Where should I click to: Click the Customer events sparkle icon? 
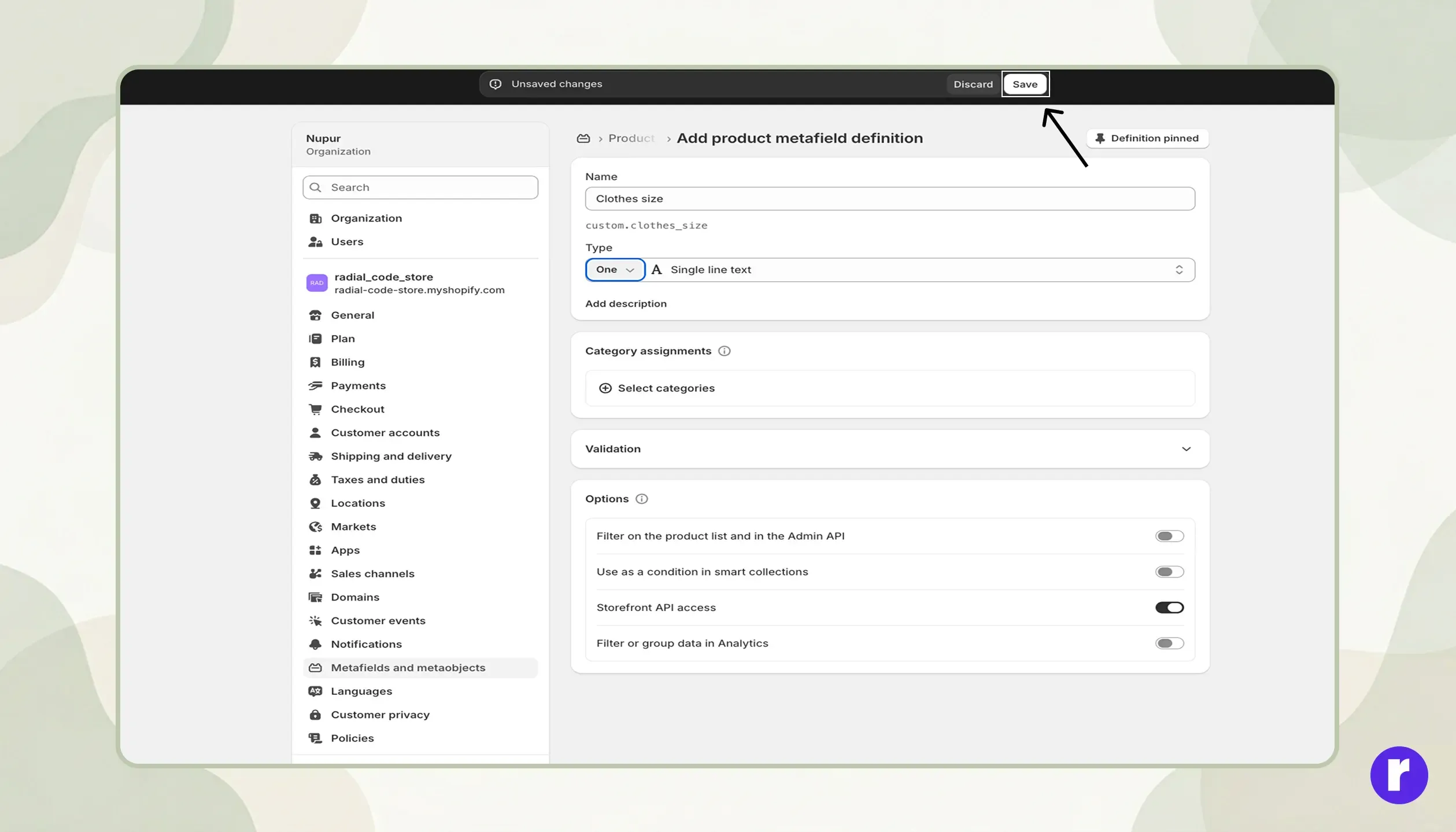(x=315, y=621)
